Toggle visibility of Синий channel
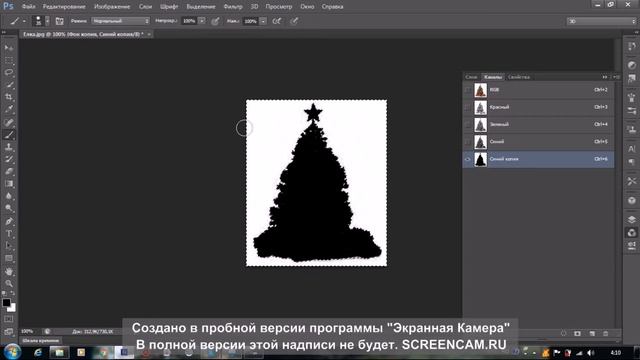The image size is (640, 360). click(x=468, y=142)
